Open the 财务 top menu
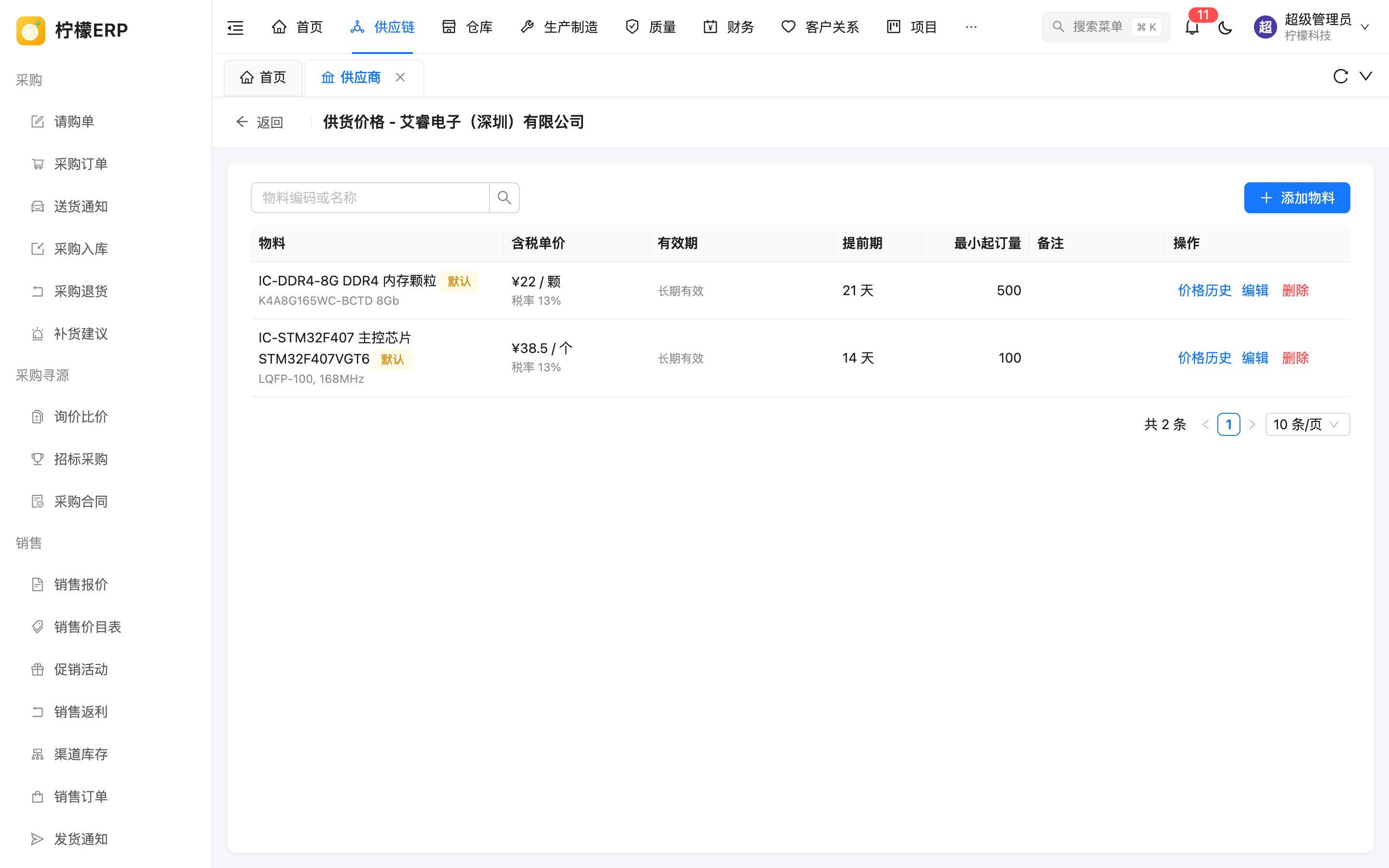Image resolution: width=1389 pixels, height=868 pixels. coord(728,27)
